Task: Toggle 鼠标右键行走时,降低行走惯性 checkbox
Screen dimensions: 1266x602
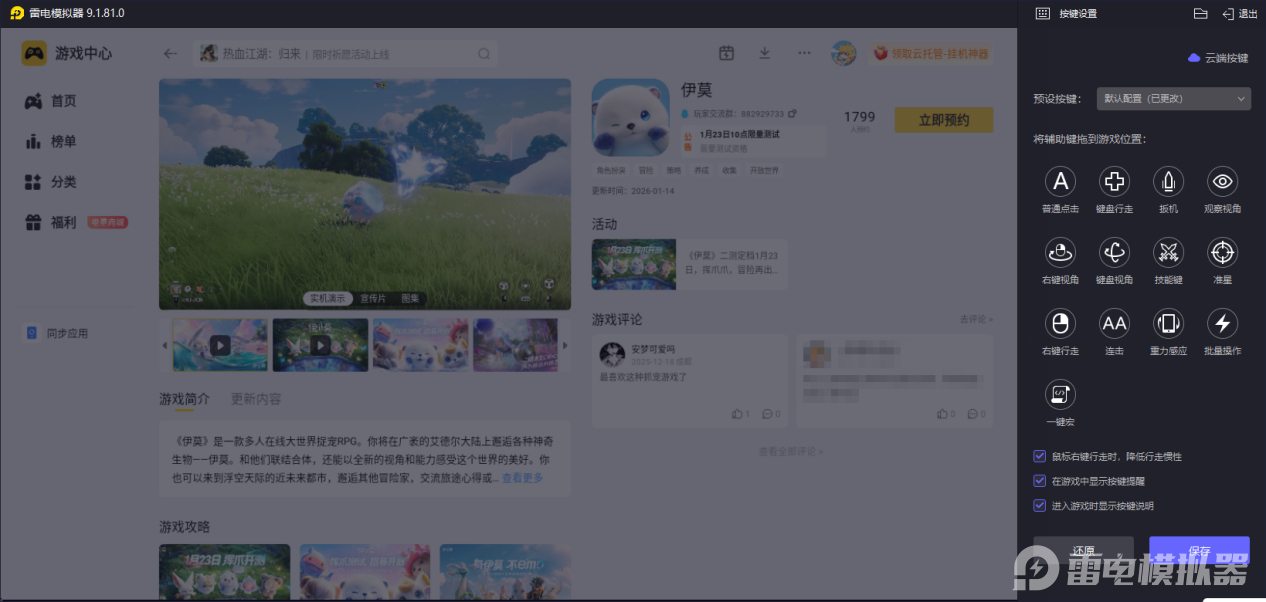Action: pos(1040,456)
